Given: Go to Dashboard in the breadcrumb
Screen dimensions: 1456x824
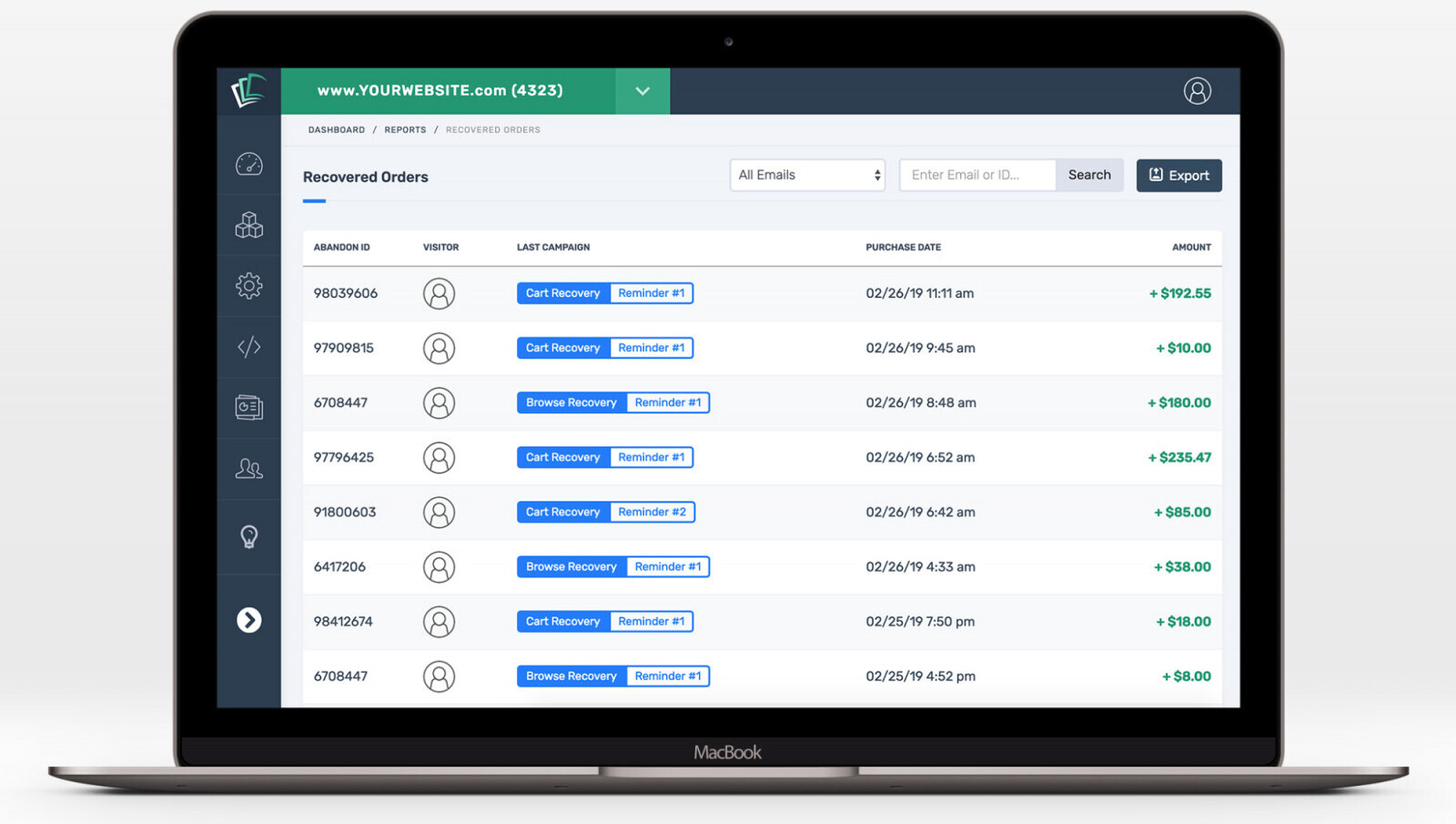Looking at the screenshot, I should [336, 130].
